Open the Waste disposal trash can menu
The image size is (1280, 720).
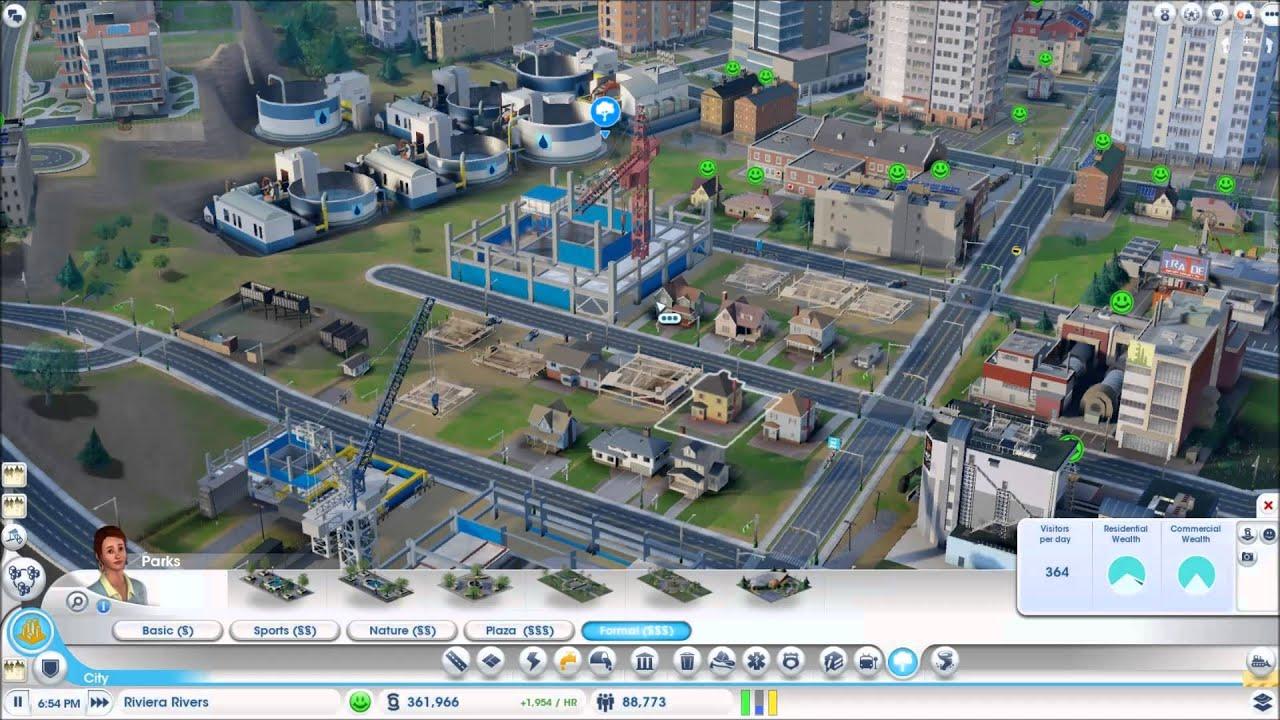(x=687, y=660)
